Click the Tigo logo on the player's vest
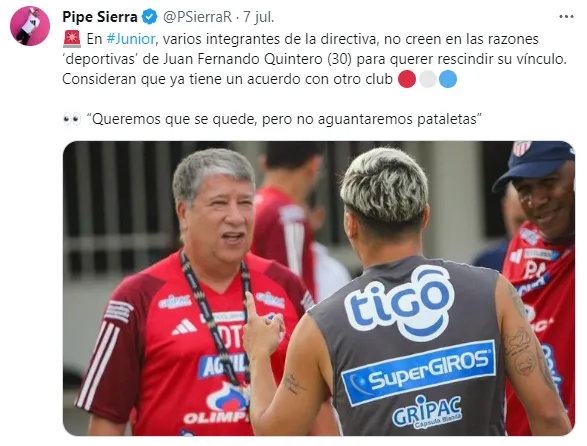The height and width of the screenshot is (446, 587). click(399, 302)
